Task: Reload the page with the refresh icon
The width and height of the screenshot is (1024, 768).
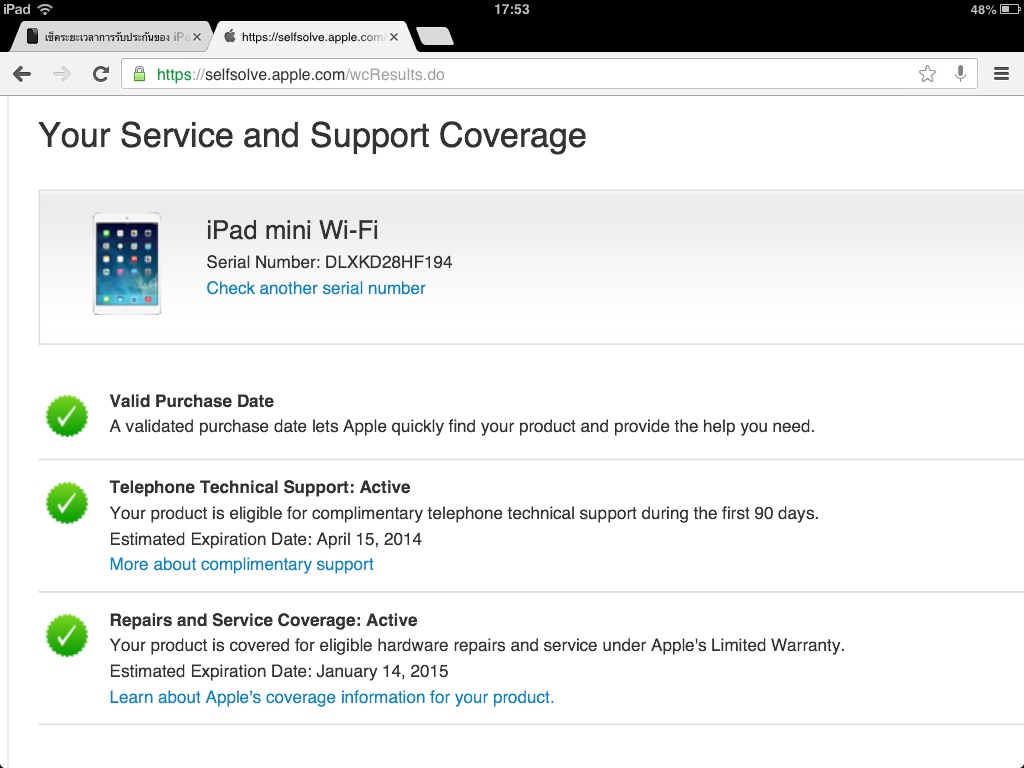Action: tap(101, 74)
